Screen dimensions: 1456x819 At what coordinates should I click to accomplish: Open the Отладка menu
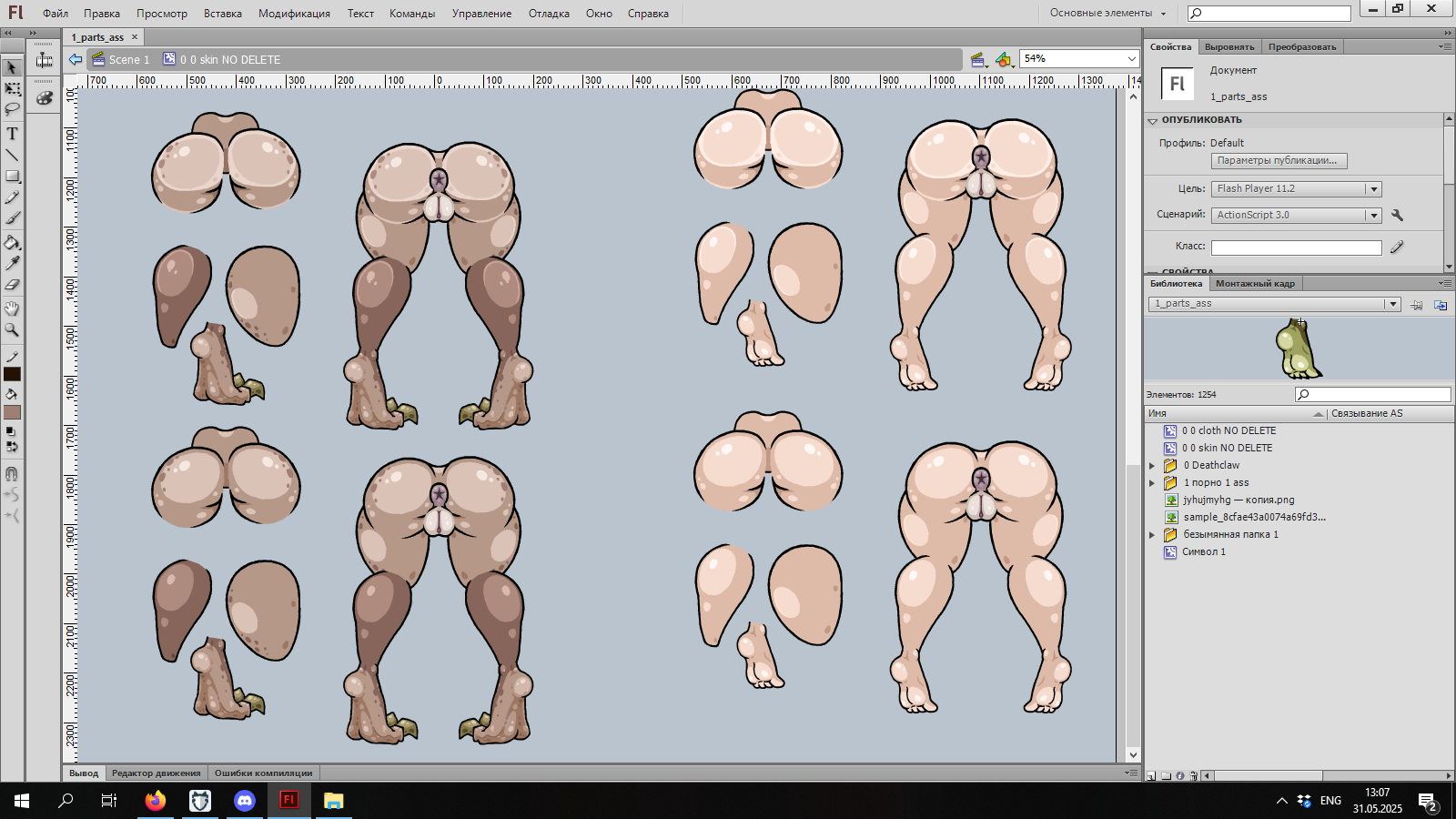[x=549, y=14]
